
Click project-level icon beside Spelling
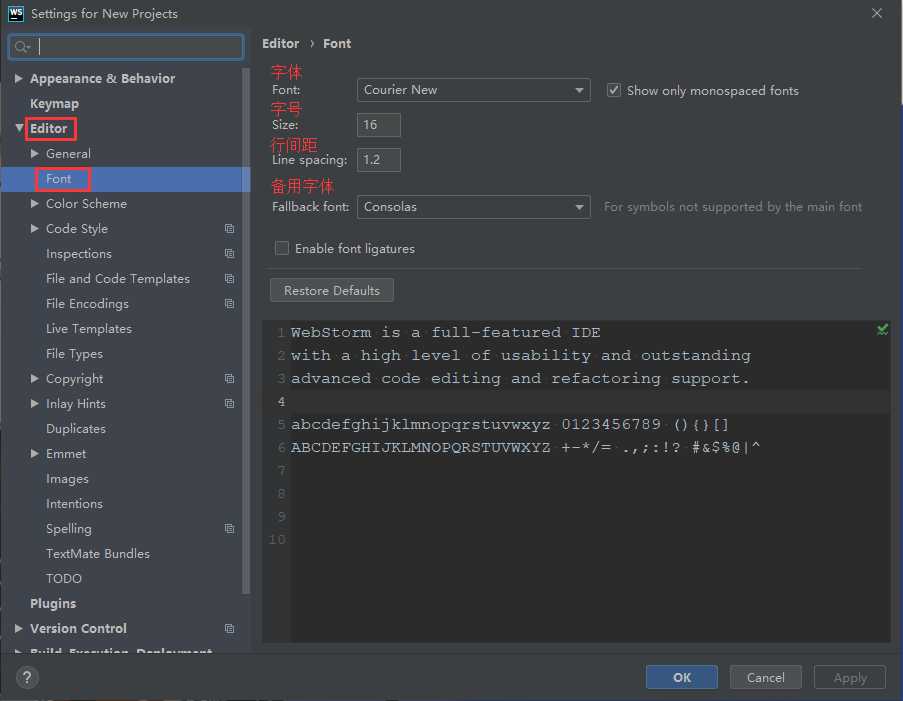coord(229,529)
